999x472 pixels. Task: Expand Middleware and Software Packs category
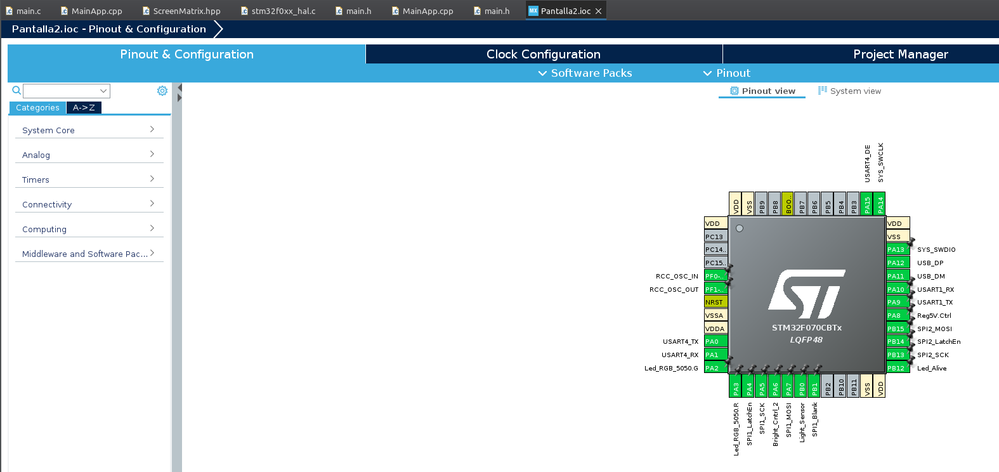(89, 254)
